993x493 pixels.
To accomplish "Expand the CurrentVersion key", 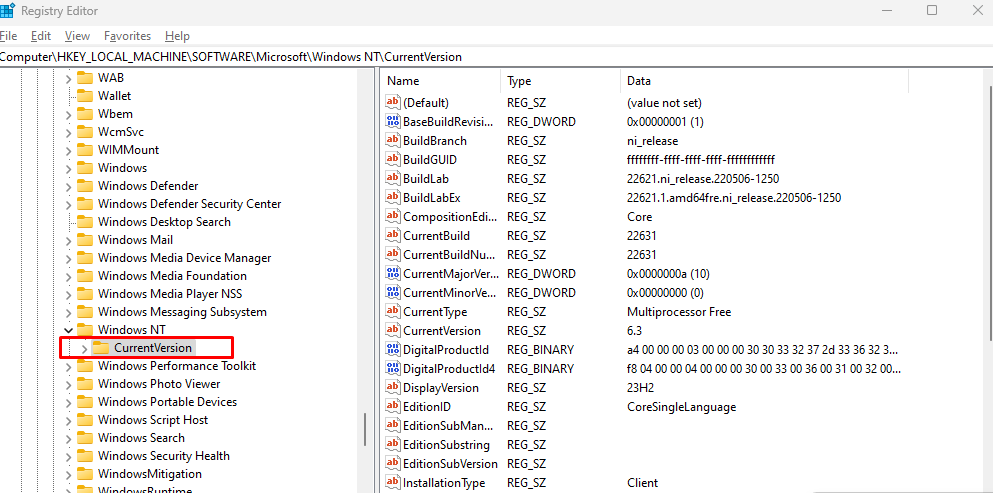I will tap(84, 348).
